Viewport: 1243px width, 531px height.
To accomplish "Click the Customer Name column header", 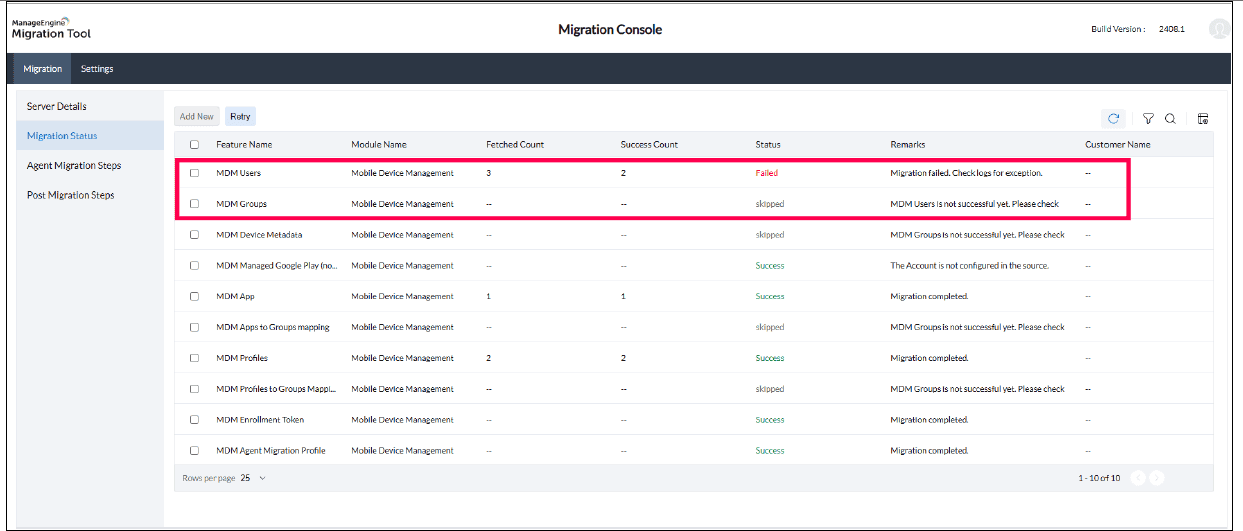I will pos(1118,145).
